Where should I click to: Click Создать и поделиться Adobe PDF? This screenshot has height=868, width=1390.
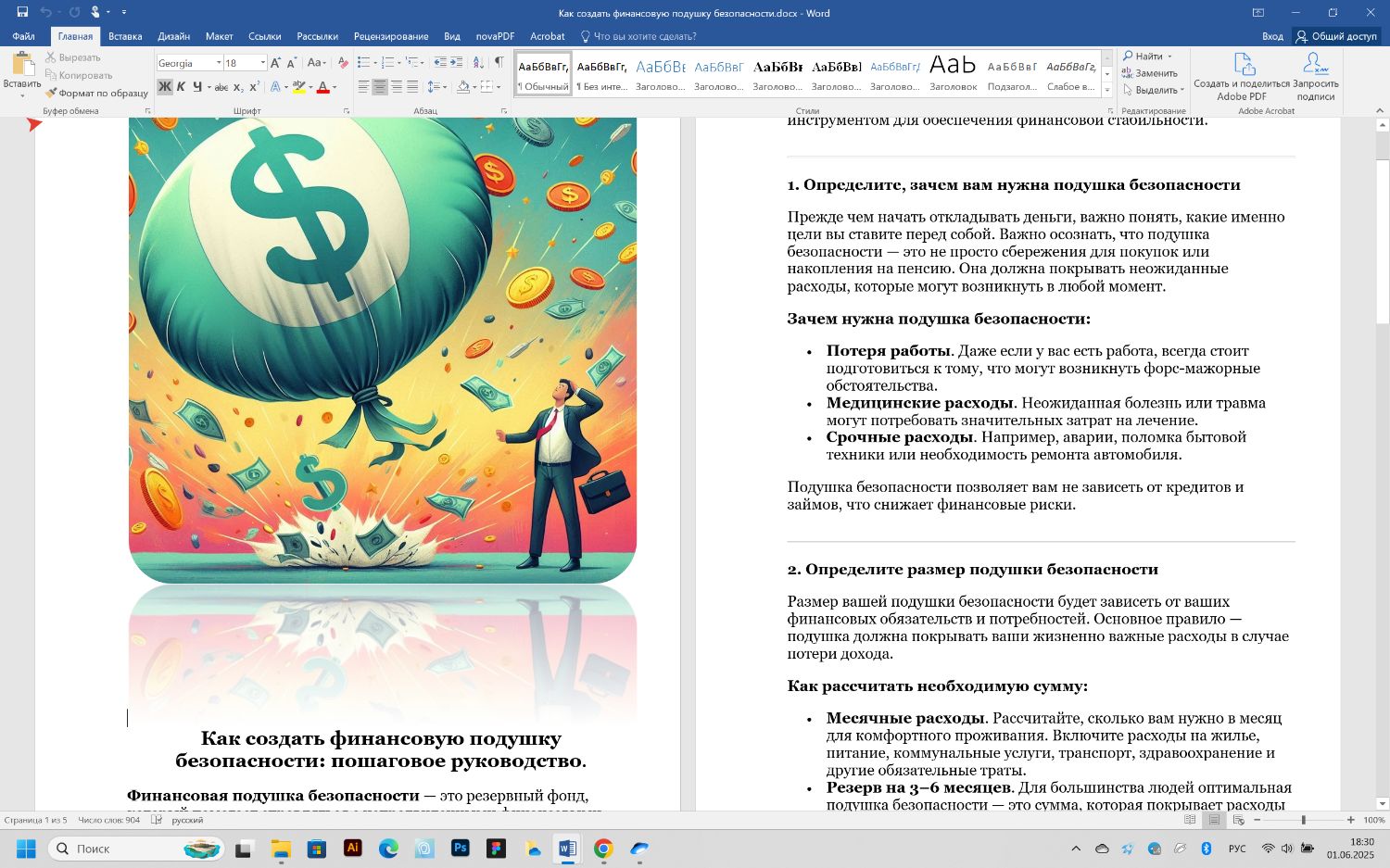[1242, 77]
